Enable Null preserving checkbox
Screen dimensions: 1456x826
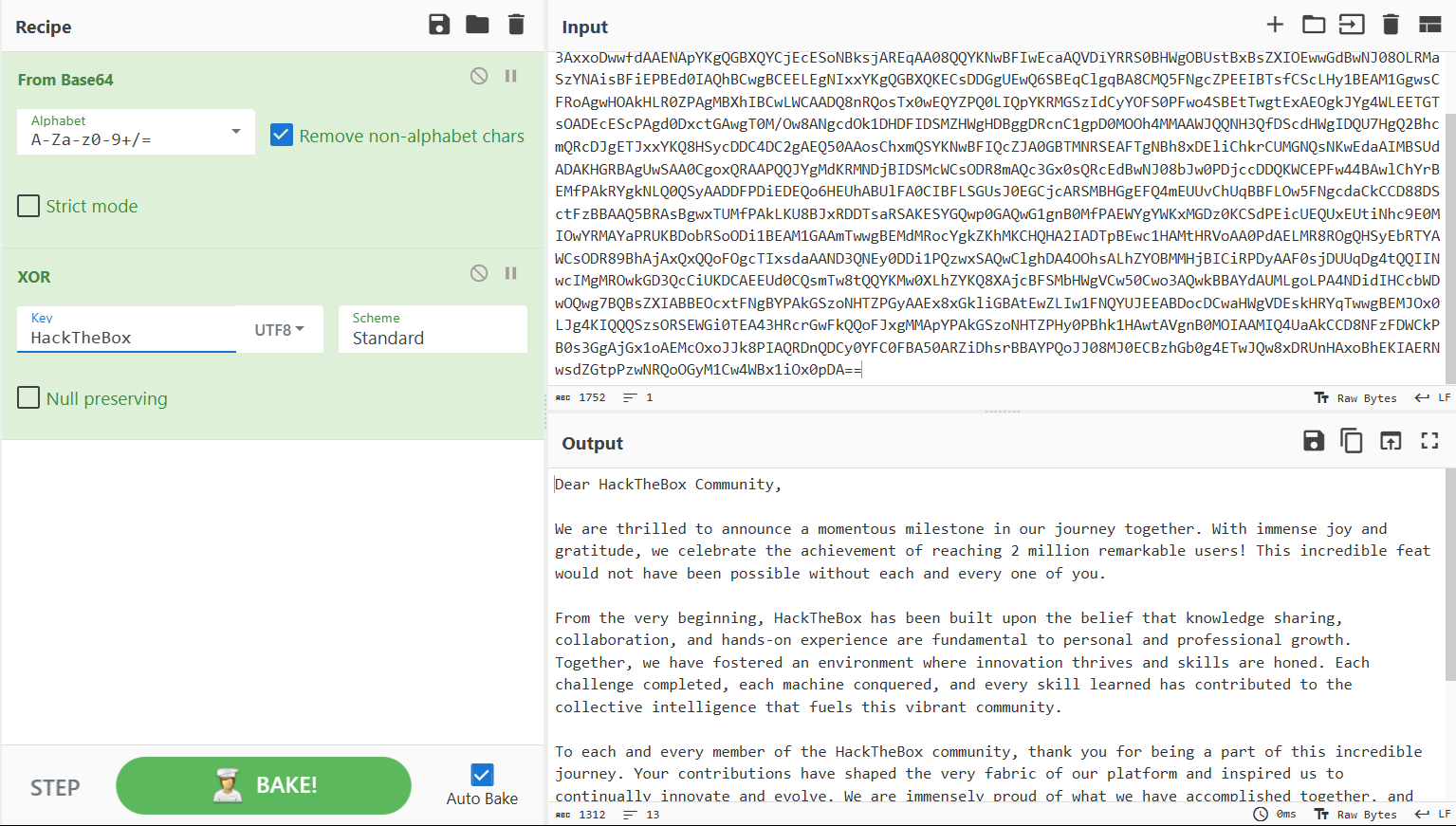28,398
